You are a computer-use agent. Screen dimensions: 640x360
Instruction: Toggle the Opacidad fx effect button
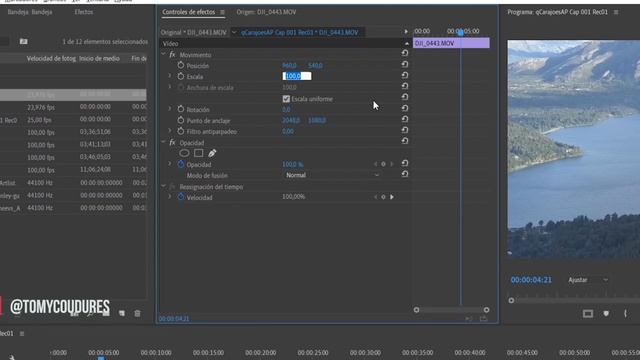(x=172, y=142)
